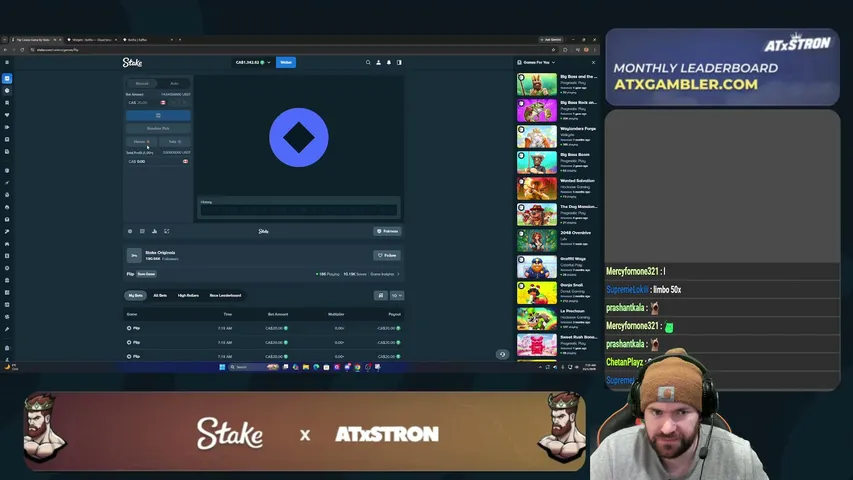Bookmark the page with the star icon
This screenshot has width=853, height=480.
[x=554, y=50]
